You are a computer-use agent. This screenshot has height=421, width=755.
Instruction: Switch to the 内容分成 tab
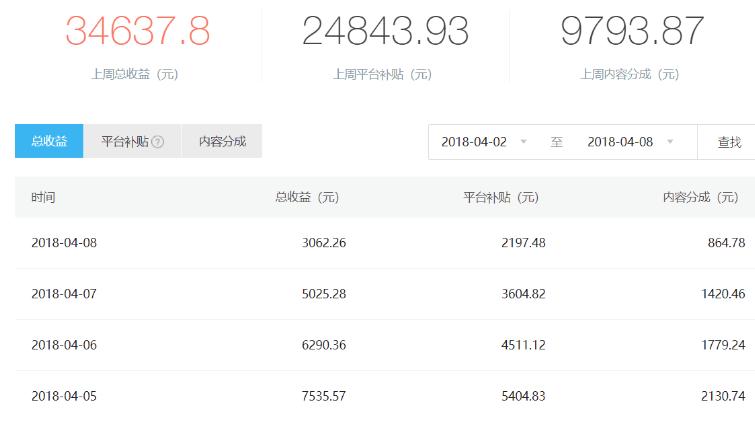point(222,141)
